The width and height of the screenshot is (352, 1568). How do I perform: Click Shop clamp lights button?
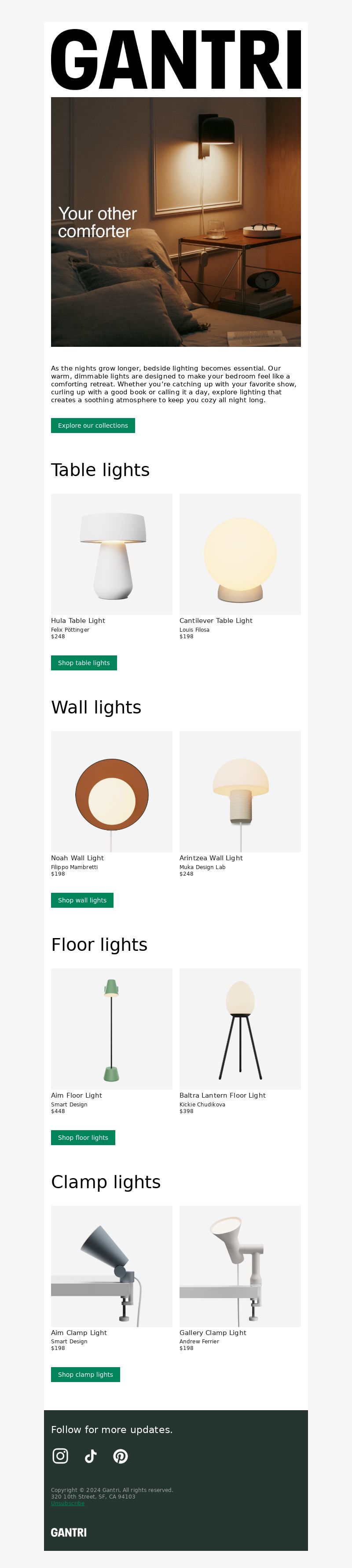pyautogui.click(x=86, y=1375)
